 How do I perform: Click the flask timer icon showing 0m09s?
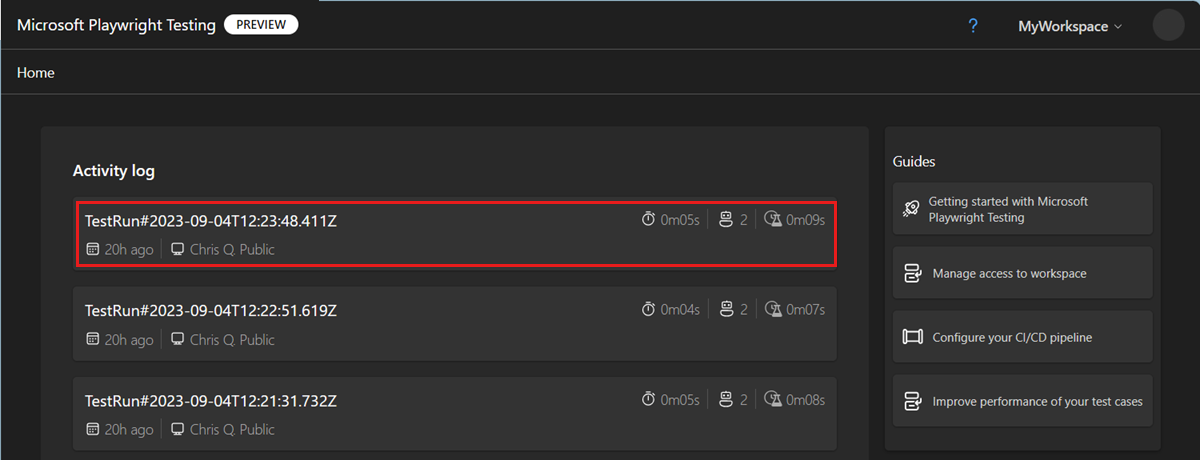point(773,220)
